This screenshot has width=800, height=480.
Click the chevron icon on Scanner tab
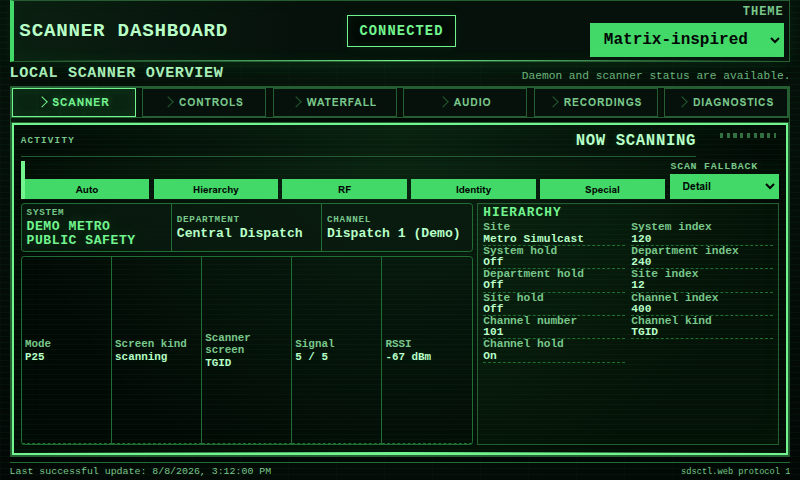coord(44,102)
